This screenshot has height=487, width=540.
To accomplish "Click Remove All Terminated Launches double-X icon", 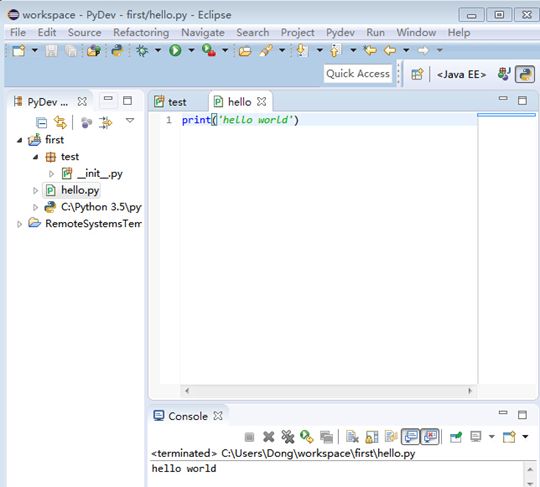I will (288, 437).
